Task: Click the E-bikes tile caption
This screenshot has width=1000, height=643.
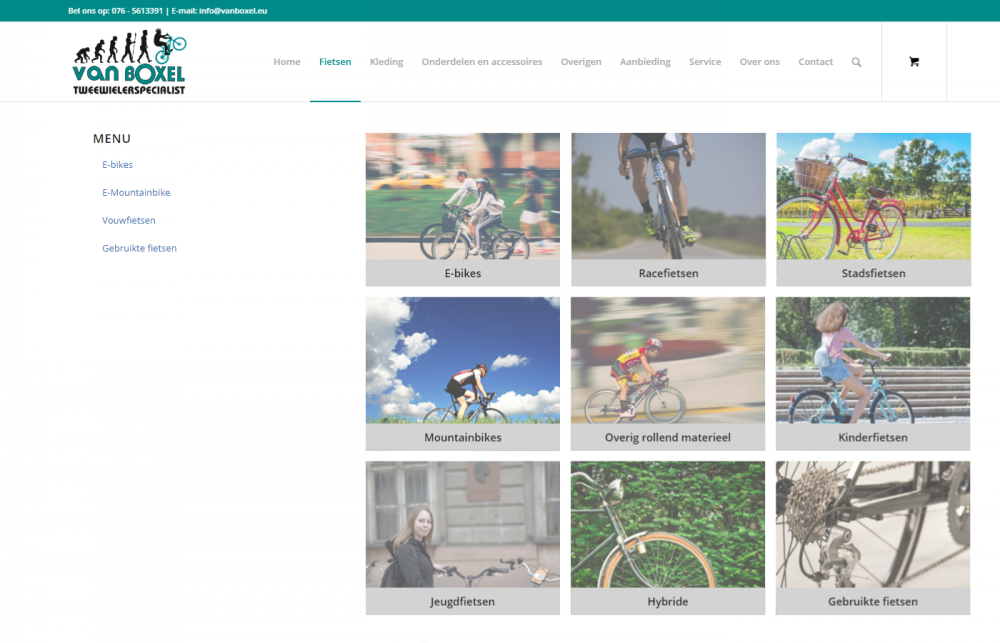Action: 462,273
